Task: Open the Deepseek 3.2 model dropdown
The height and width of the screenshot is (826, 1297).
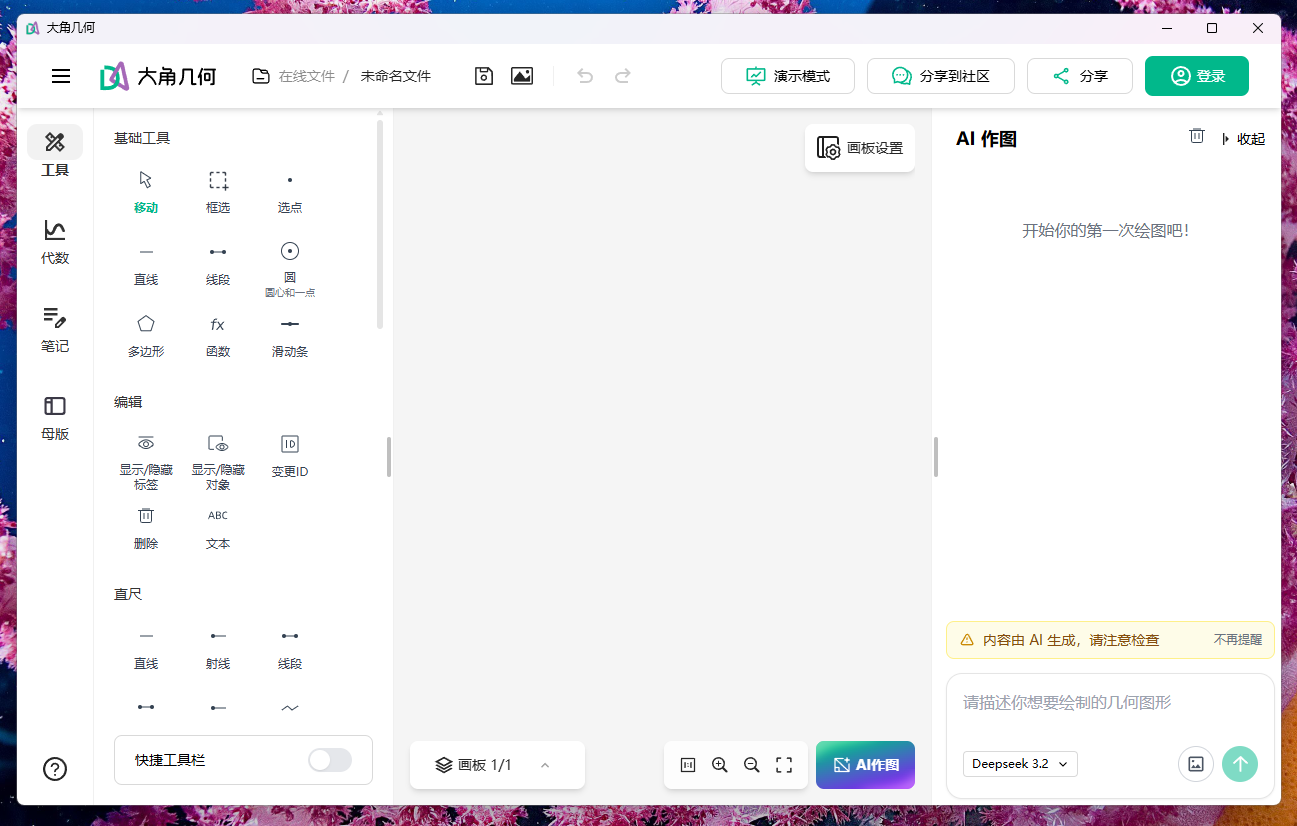Action: pos(1020,764)
